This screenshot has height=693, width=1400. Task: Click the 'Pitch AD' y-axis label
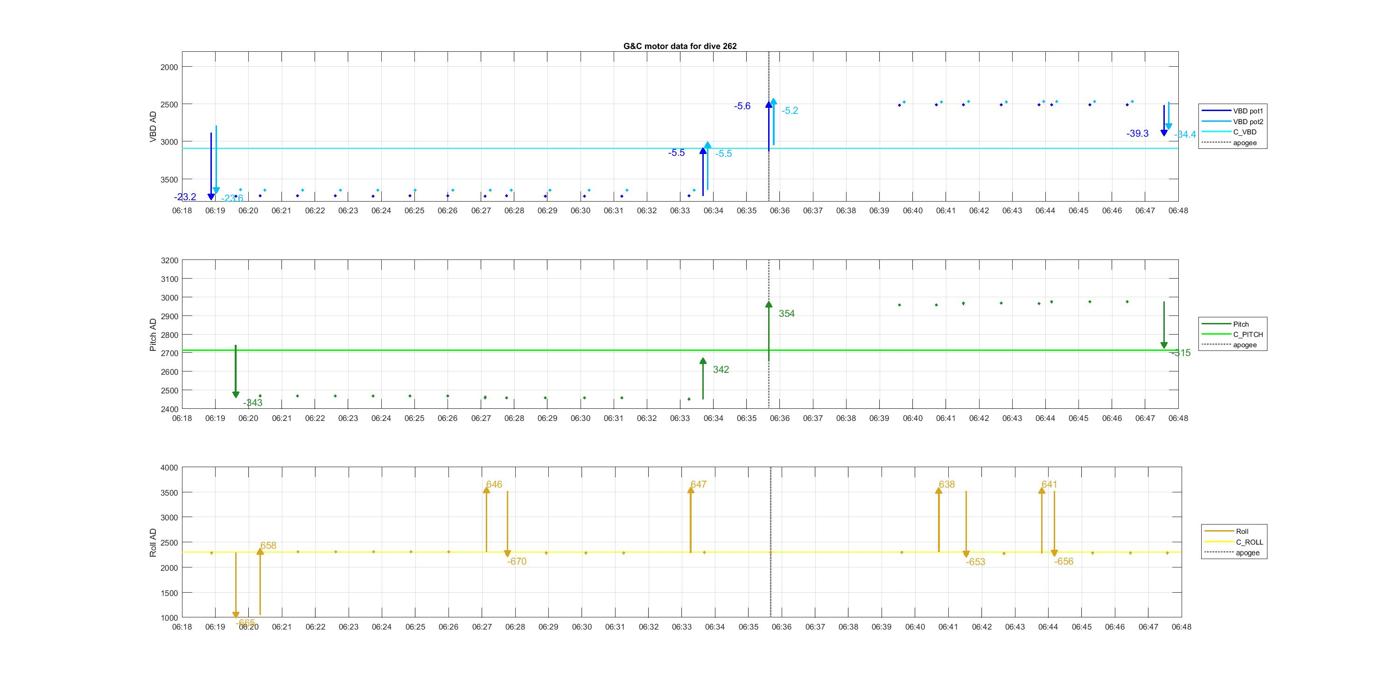pos(153,335)
